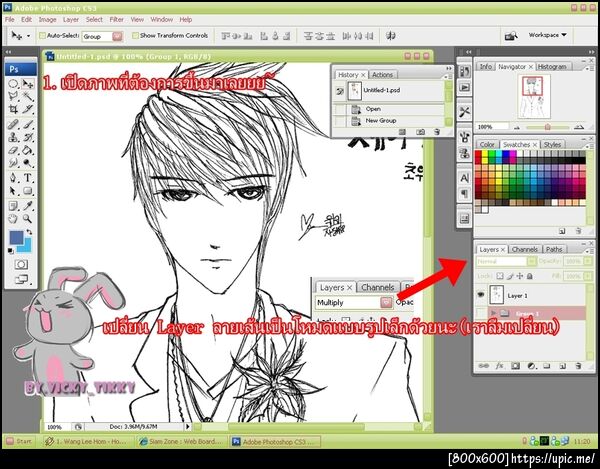600x469 pixels.
Task: Hide Layer 1 with eye icon
Action: (x=481, y=295)
